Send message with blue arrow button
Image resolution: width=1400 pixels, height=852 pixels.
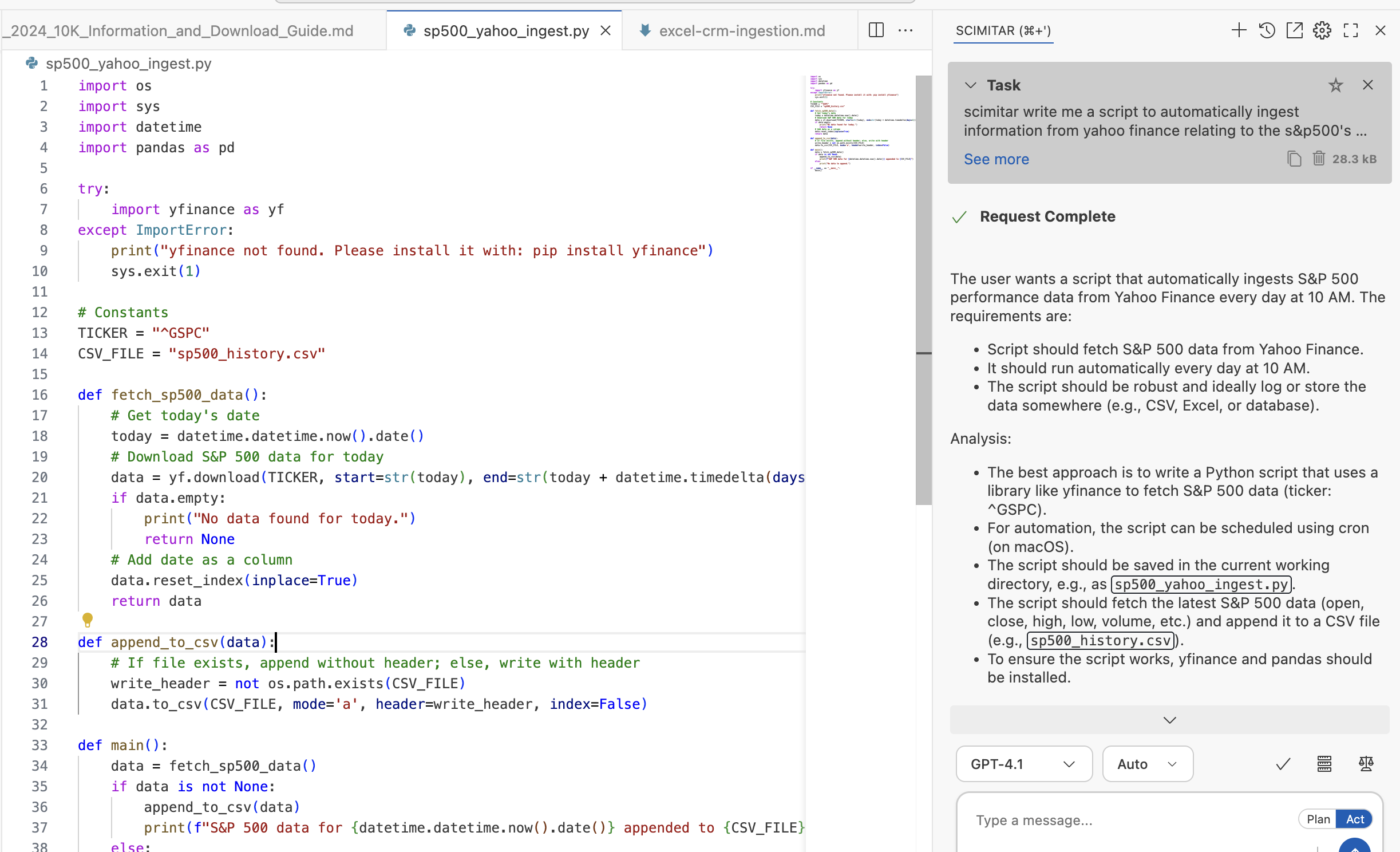1354,846
